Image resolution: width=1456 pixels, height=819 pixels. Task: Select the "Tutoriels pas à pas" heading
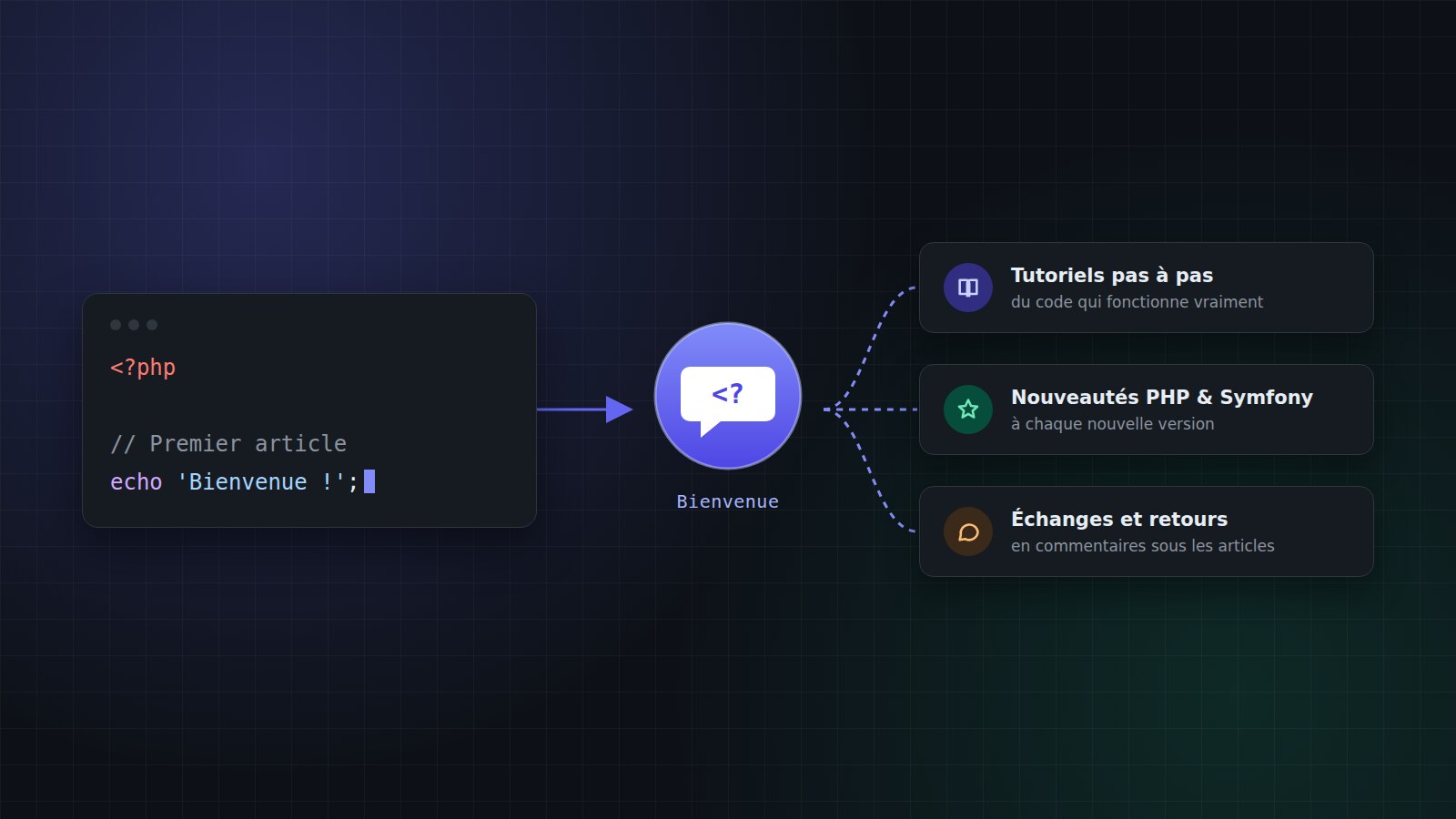click(1112, 275)
